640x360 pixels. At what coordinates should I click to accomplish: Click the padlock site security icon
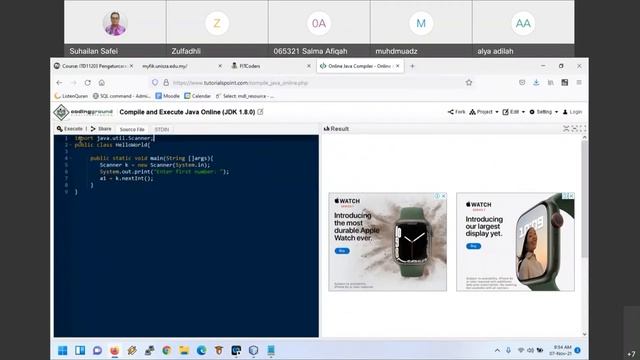tap(166, 82)
